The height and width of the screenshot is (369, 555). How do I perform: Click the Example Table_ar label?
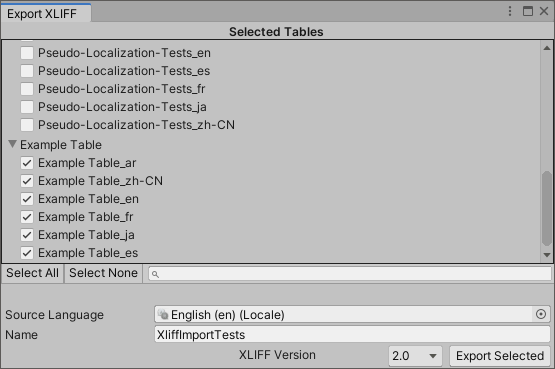coord(87,163)
